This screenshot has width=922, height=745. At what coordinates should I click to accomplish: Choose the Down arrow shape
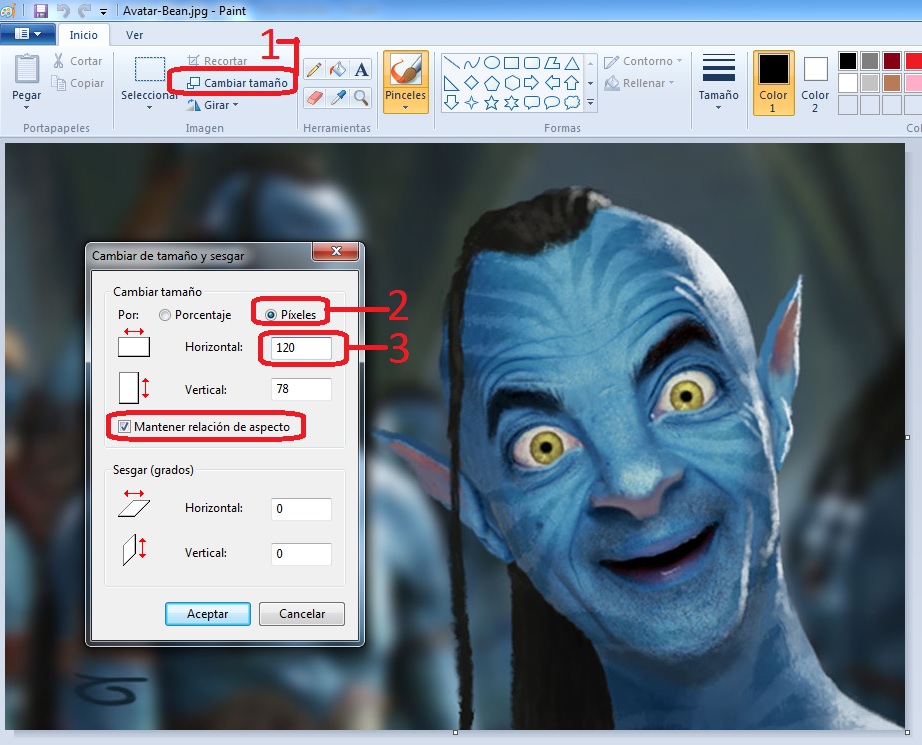(452, 103)
